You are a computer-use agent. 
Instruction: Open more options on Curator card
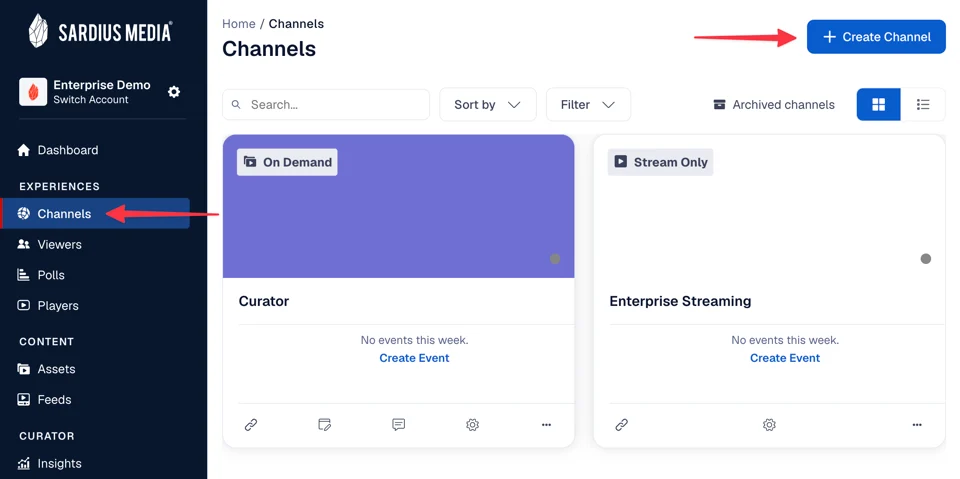(x=546, y=424)
